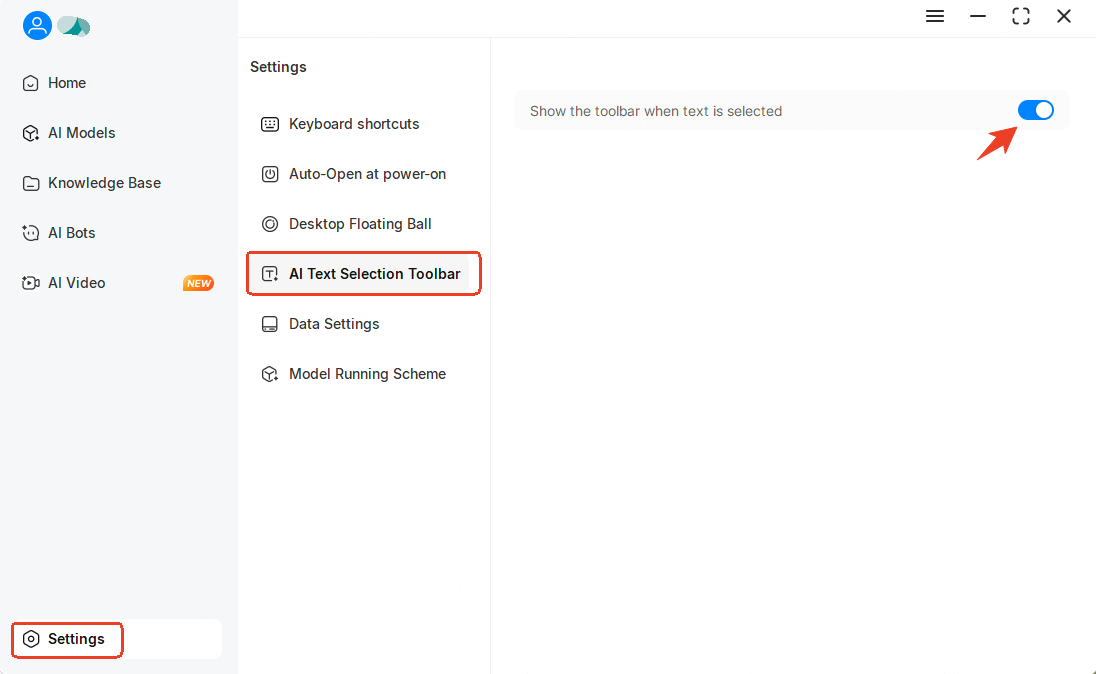This screenshot has height=674, width=1096.
Task: Open AI Models from the sidebar
Action: [x=80, y=132]
